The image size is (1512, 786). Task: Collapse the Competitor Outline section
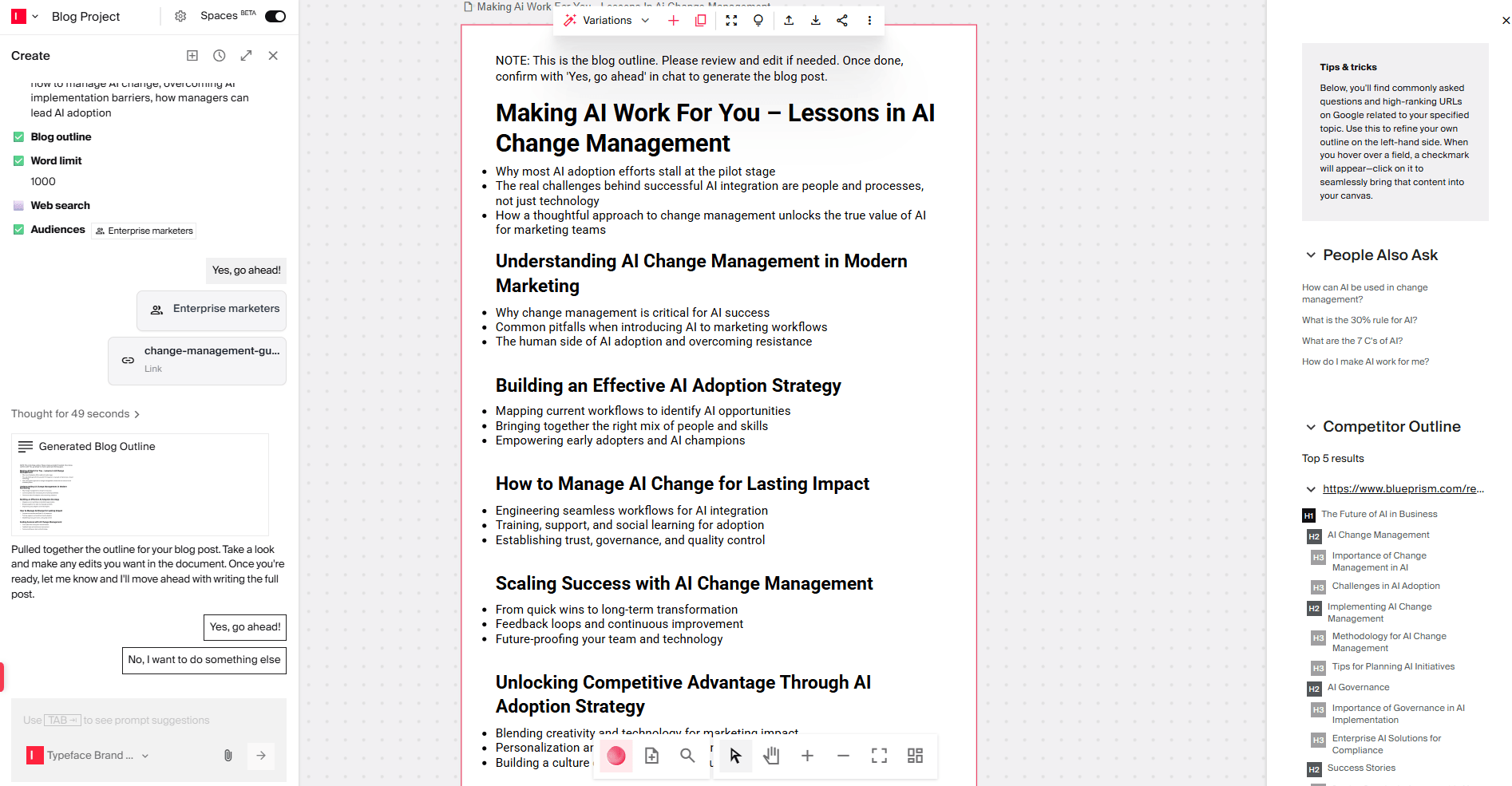pos(1312,427)
